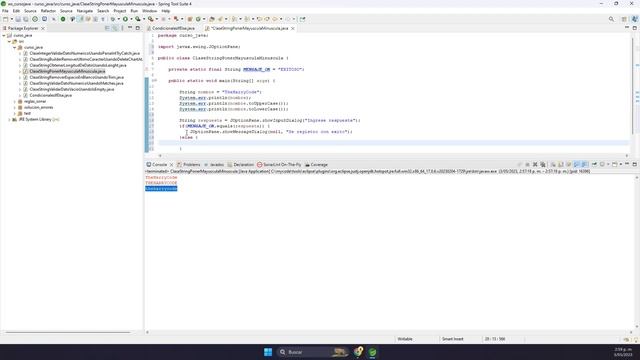Viewport: 640px width, 360px height.
Task: Open the Run dropdown arrow
Action: (x=131, y=19)
